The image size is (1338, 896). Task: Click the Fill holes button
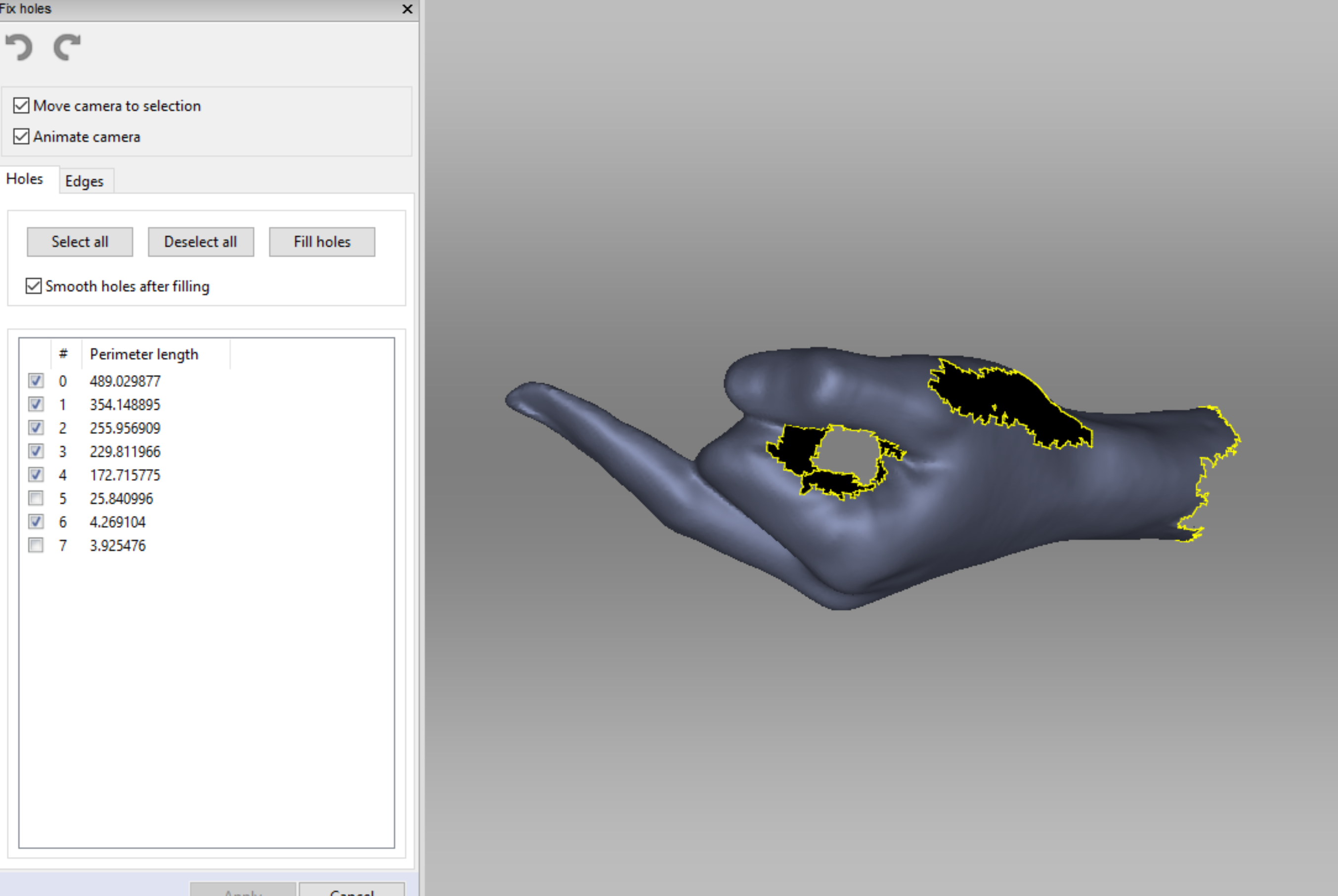(322, 242)
